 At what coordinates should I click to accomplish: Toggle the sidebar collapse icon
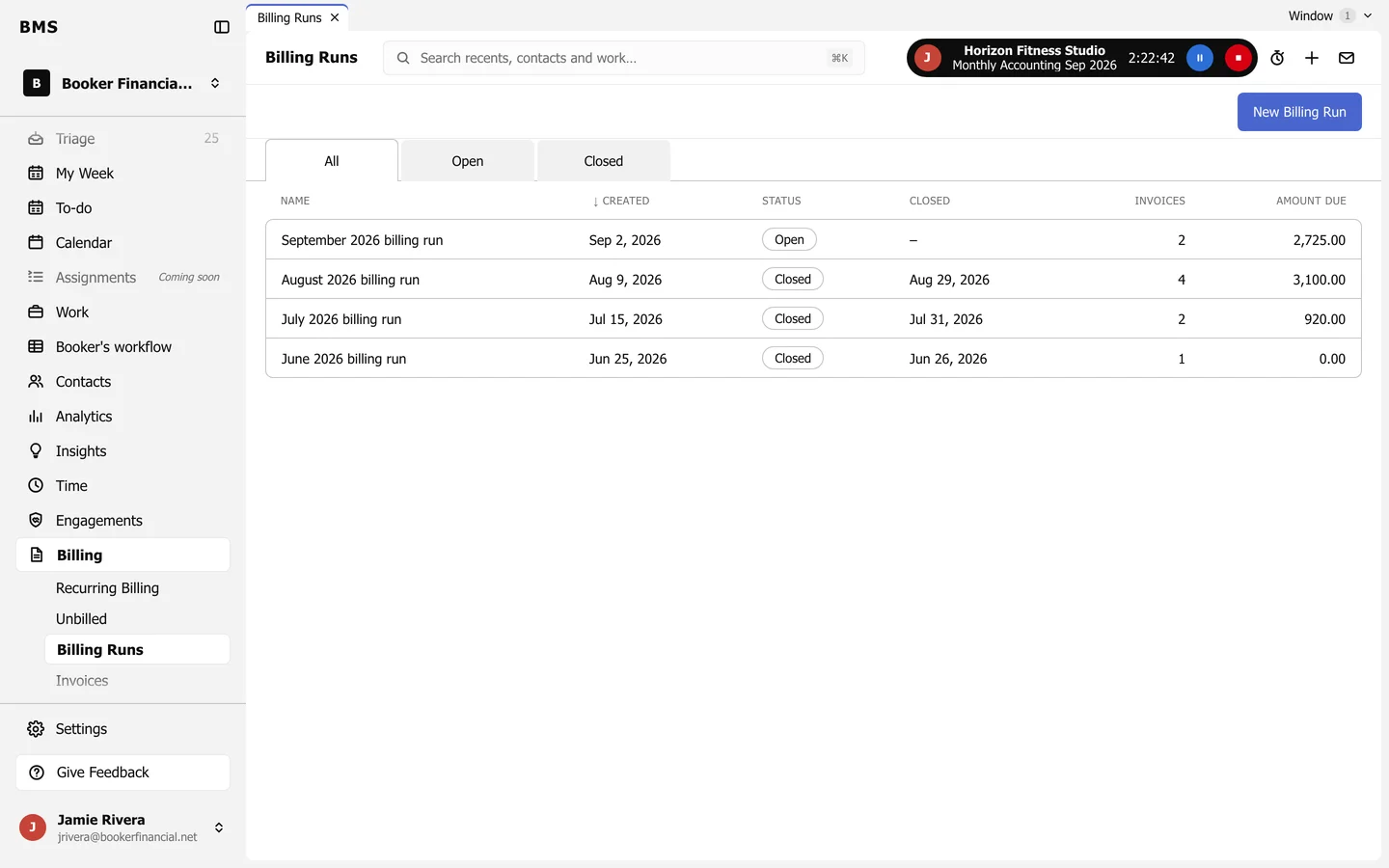click(222, 27)
